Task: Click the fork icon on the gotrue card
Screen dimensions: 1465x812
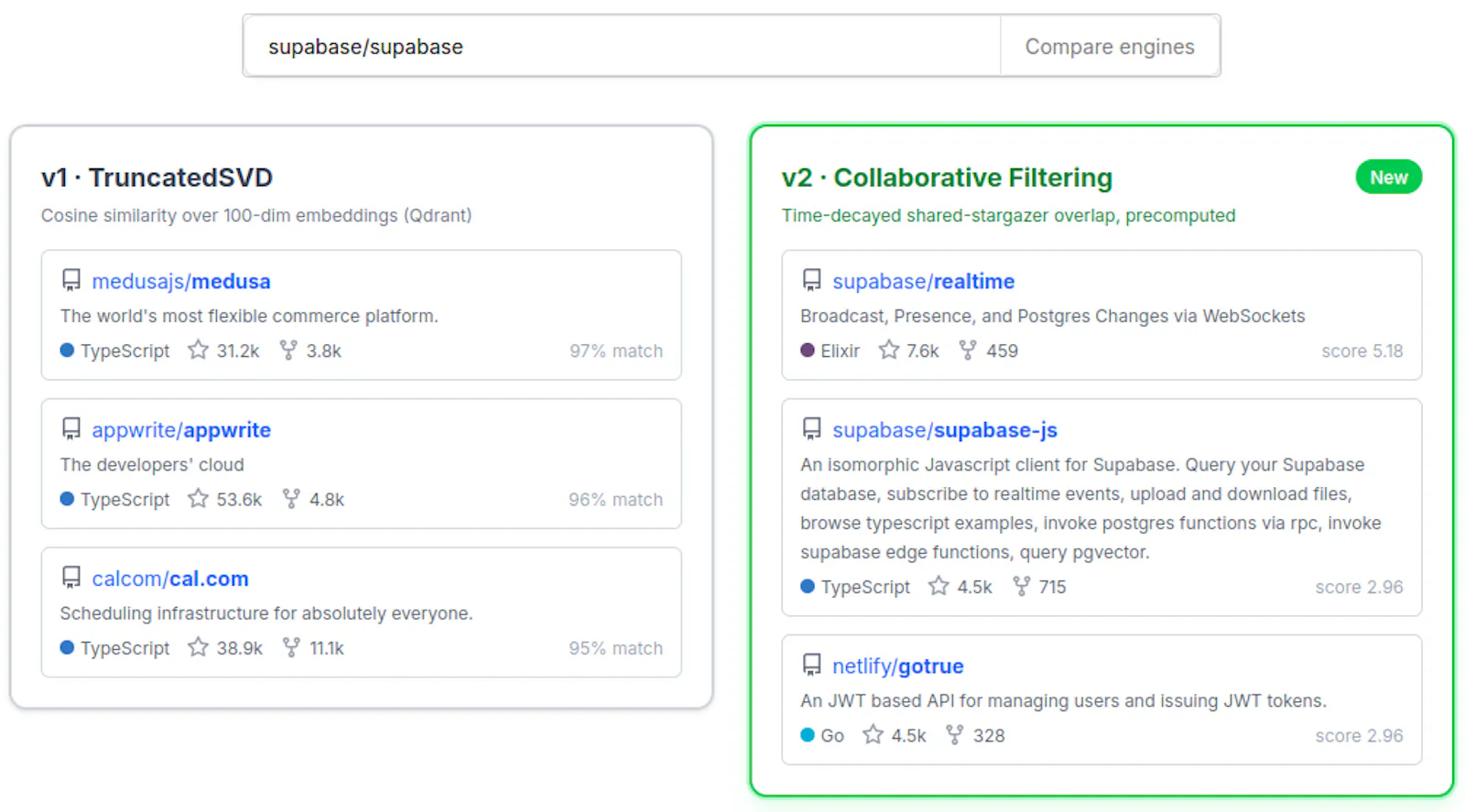Action: click(x=955, y=734)
